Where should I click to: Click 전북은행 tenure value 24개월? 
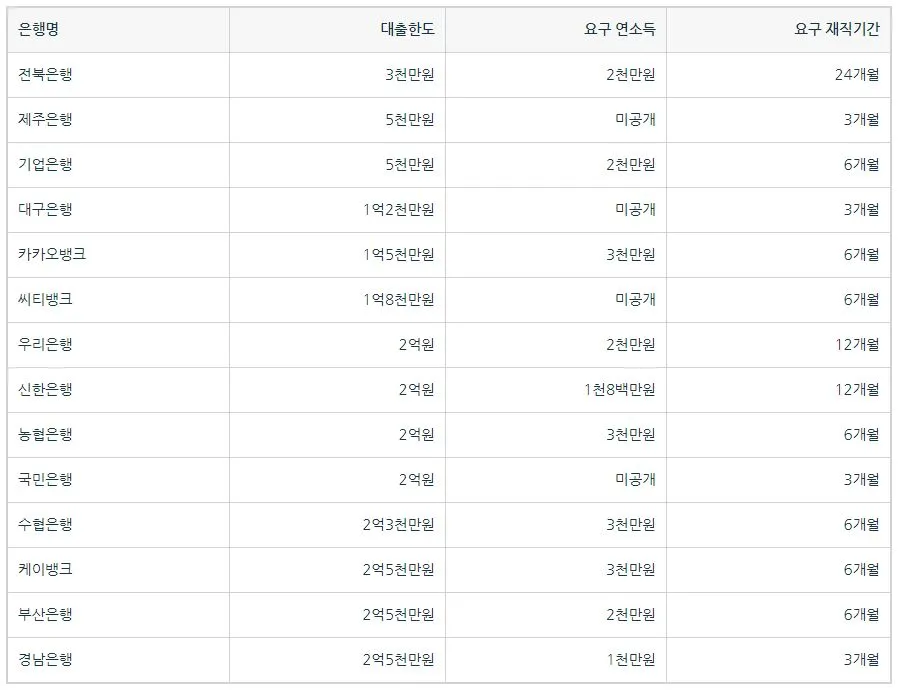click(857, 75)
